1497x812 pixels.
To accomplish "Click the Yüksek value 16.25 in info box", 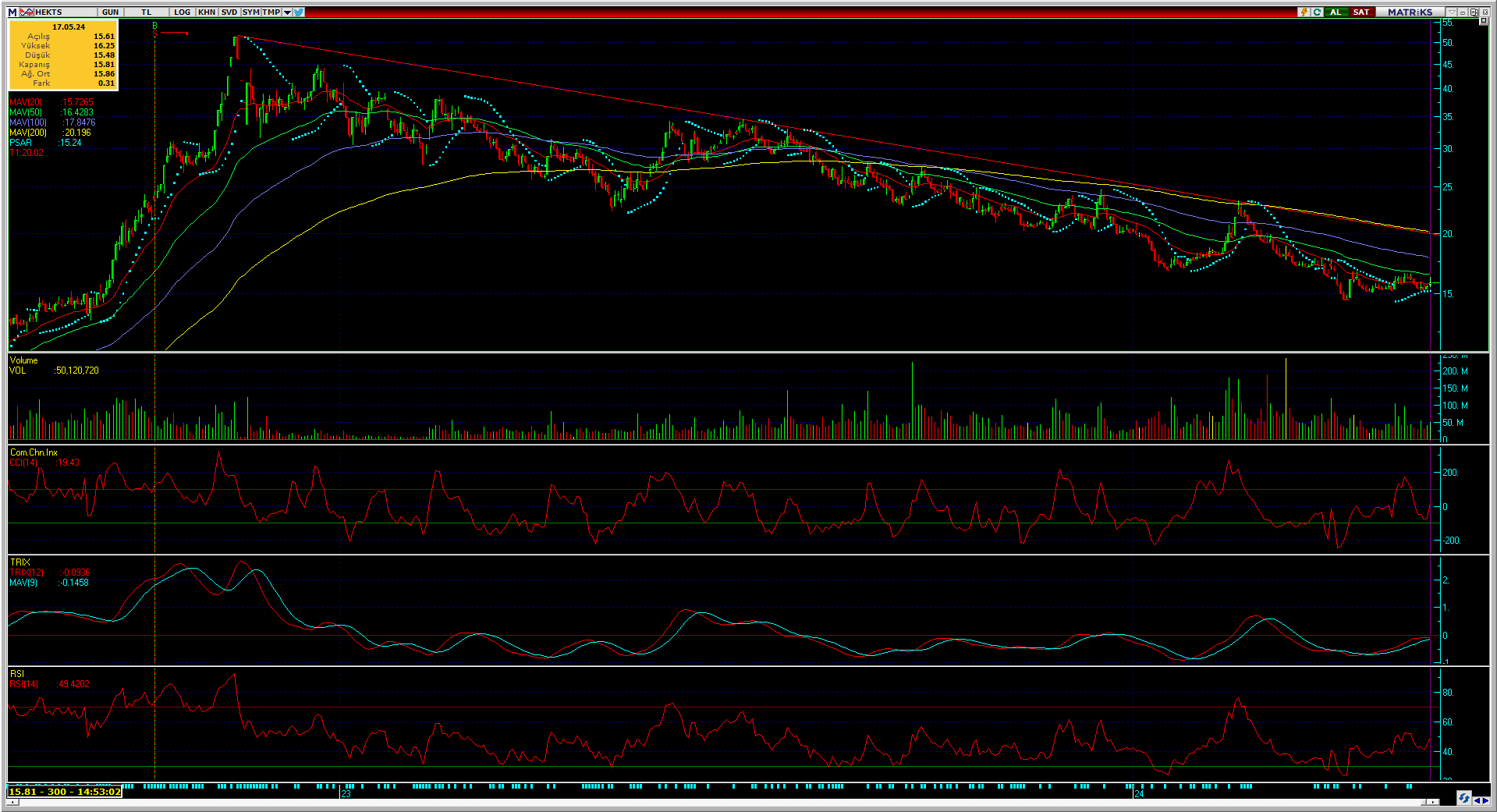I will [x=105, y=46].
